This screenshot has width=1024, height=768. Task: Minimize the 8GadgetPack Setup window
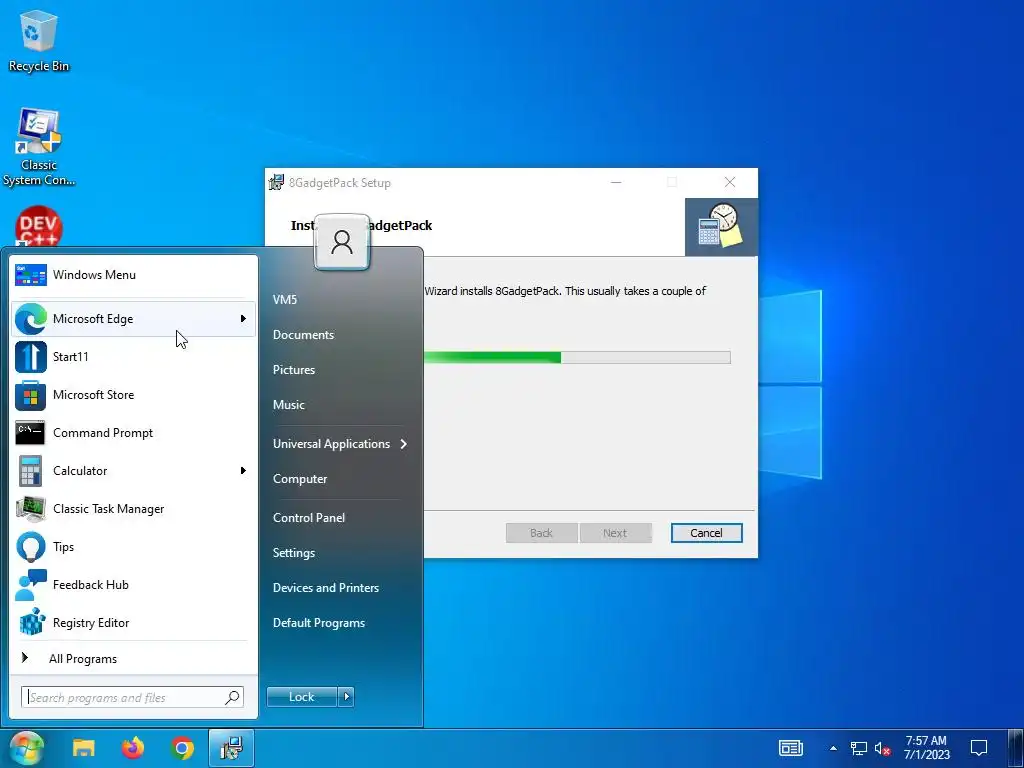click(616, 183)
